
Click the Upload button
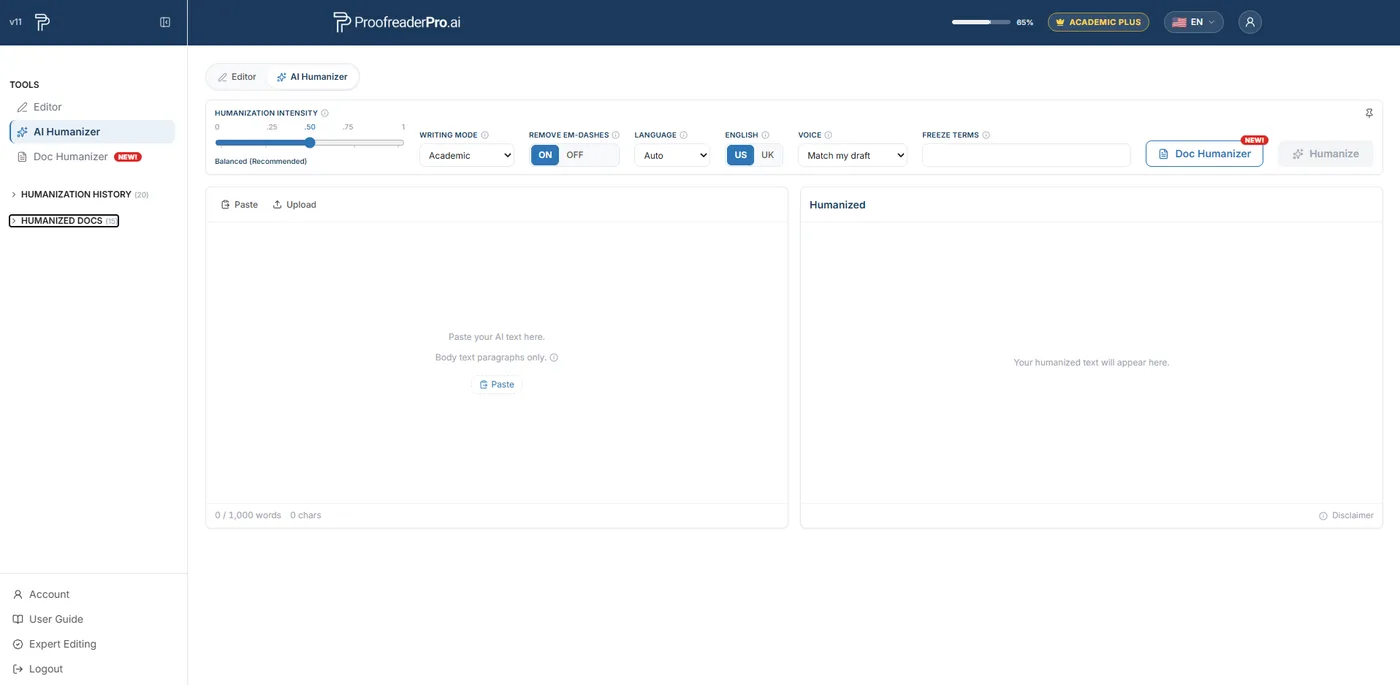[294, 204]
